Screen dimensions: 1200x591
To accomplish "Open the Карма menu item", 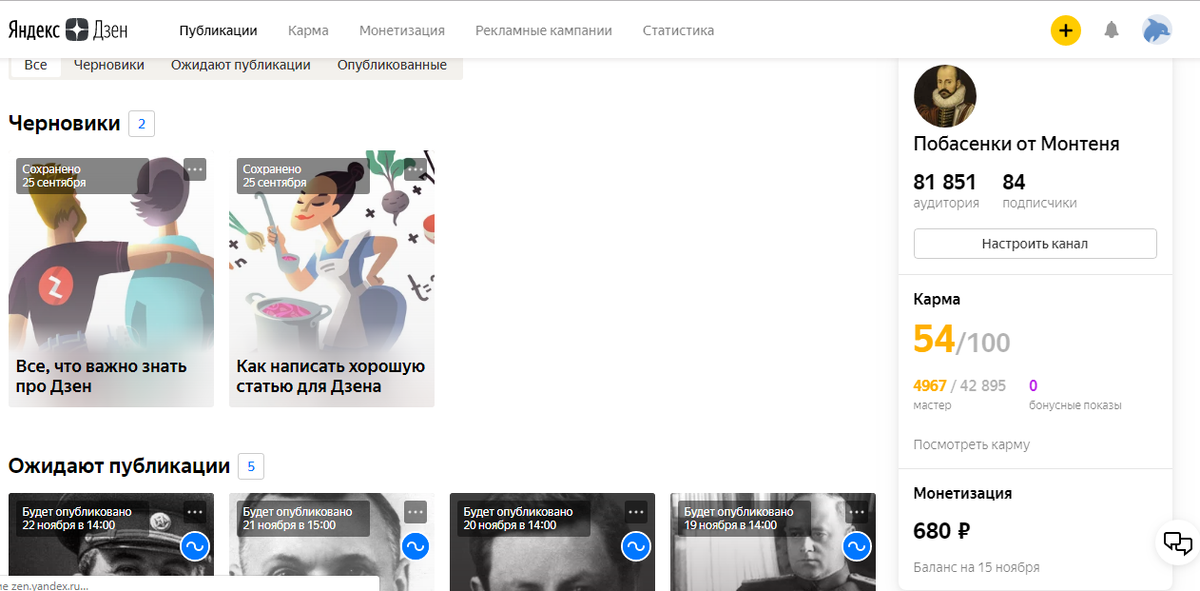I will (x=308, y=30).
